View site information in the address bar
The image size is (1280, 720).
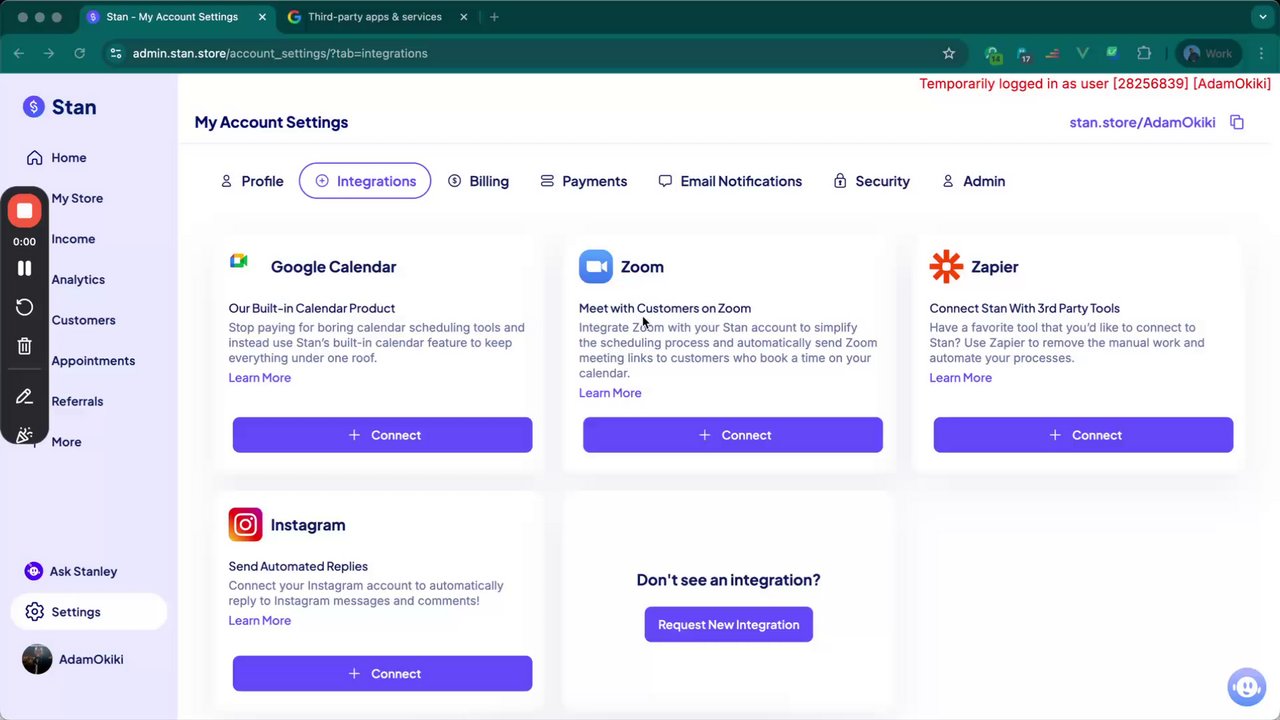point(116,53)
